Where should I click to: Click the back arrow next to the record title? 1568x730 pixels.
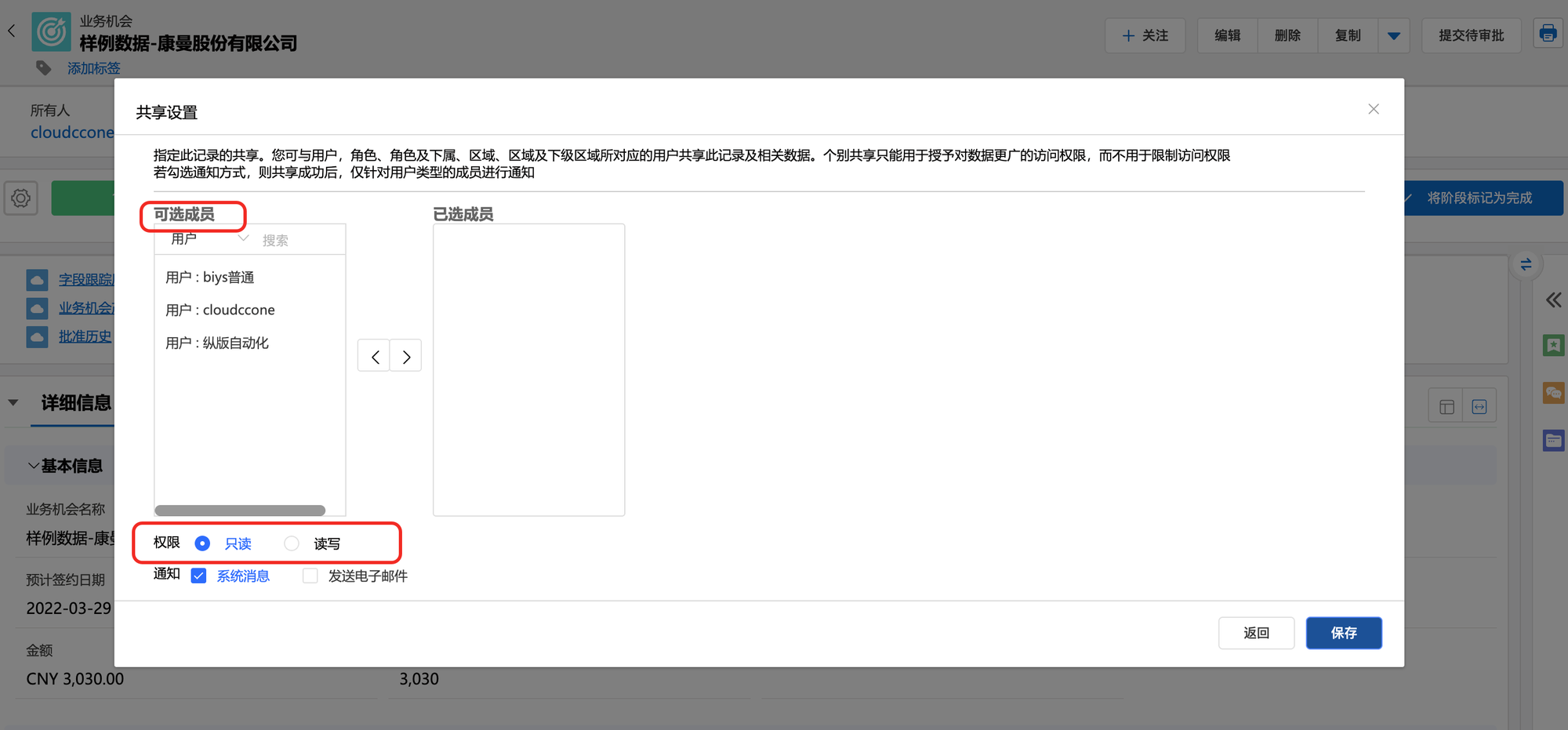coord(12,31)
